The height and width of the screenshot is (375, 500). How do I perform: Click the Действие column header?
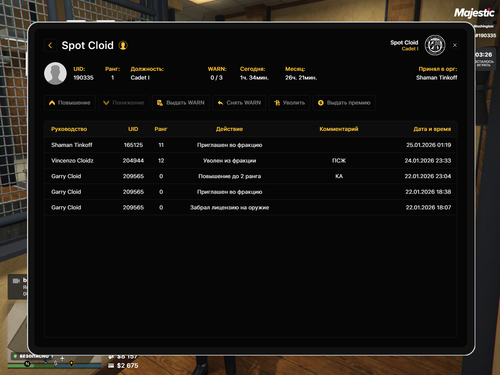(x=229, y=129)
